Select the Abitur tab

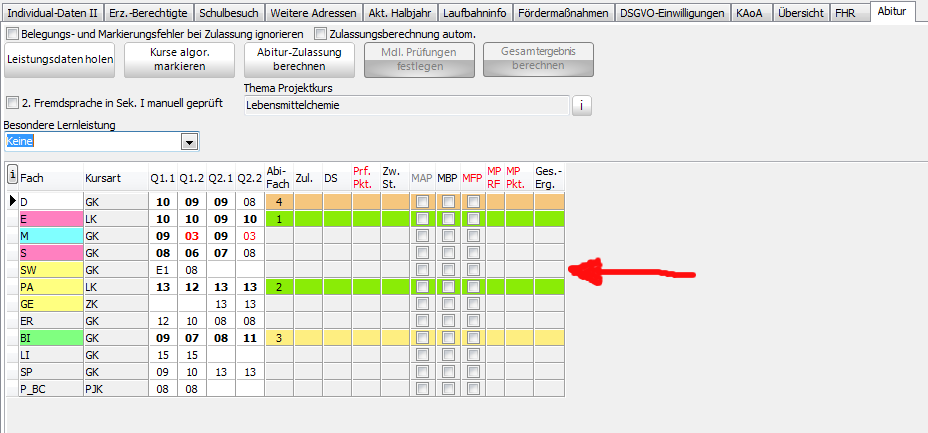click(892, 11)
